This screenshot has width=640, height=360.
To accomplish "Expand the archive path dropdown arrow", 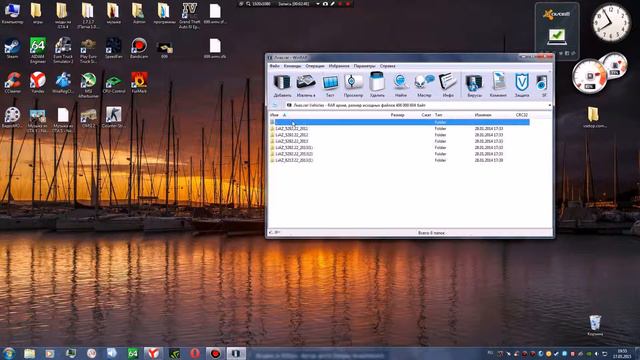I will (x=549, y=105).
